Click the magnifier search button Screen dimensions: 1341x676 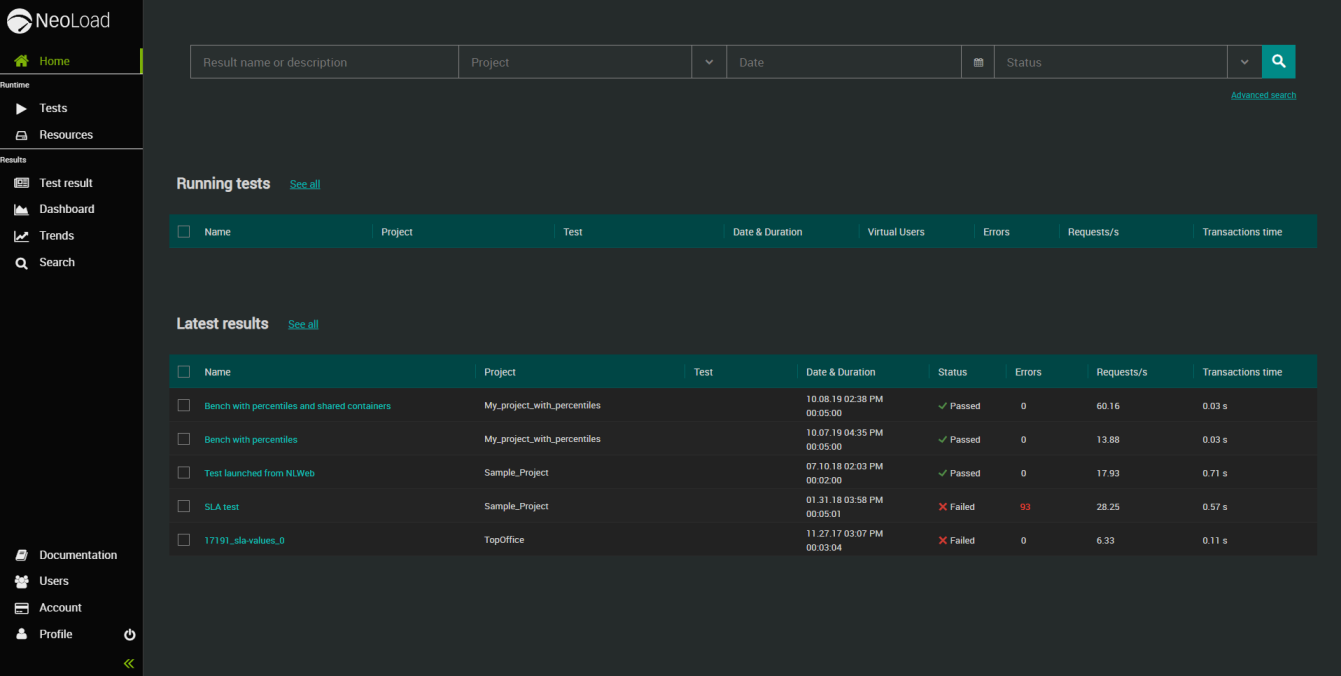[x=1278, y=62]
